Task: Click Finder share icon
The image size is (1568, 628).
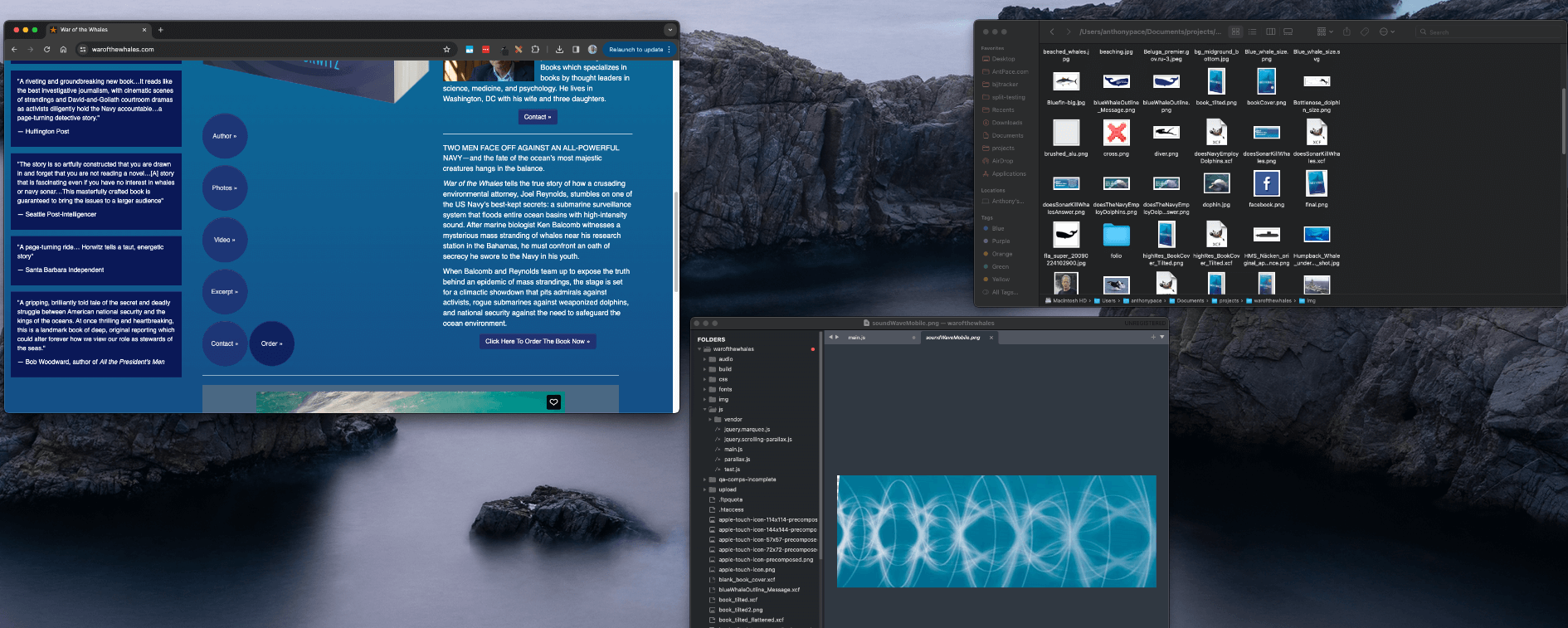Action: click(x=1346, y=32)
